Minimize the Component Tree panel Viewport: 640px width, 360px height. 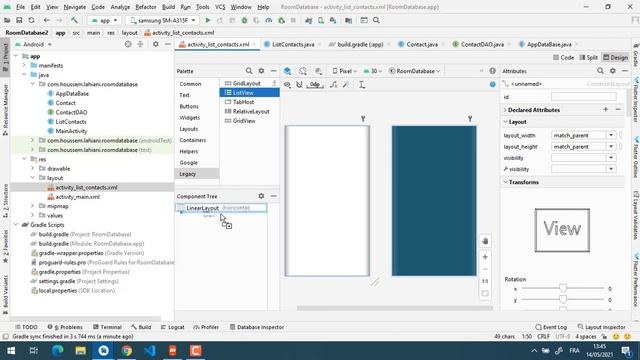click(x=273, y=196)
